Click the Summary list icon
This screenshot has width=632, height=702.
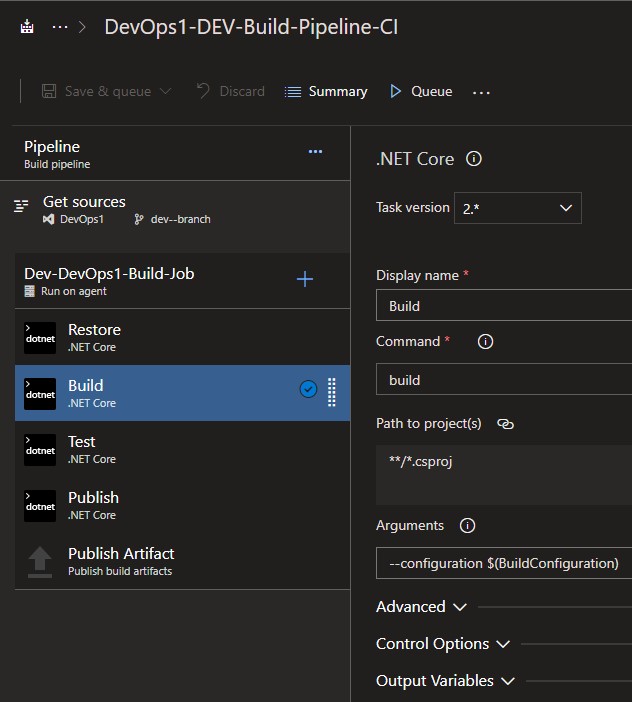(x=293, y=92)
